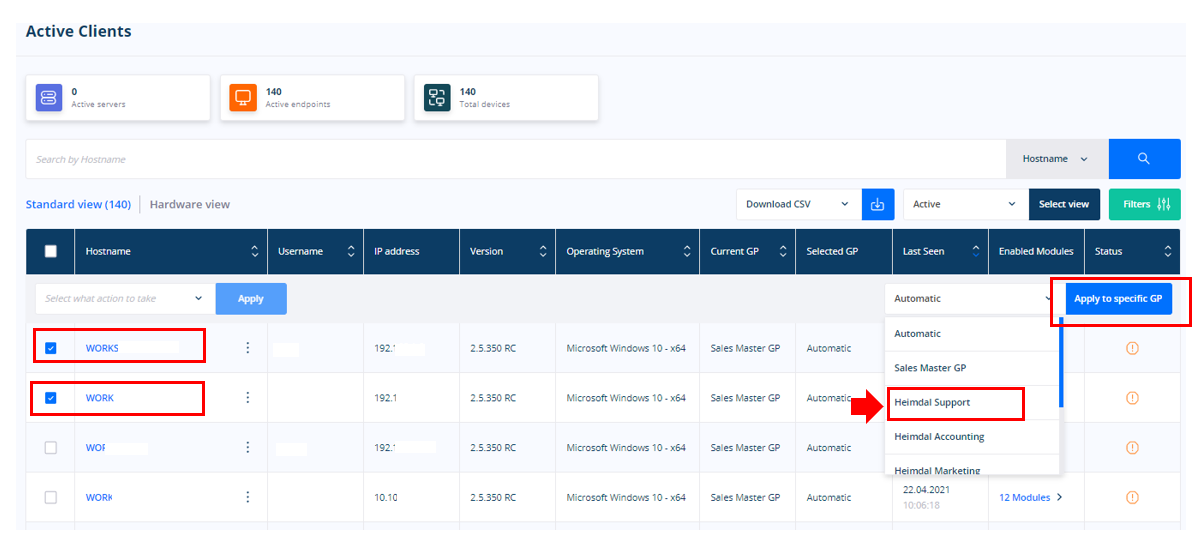This screenshot has width=1196, height=550.
Task: Toggle the select-all header checkbox
Action: [x=51, y=251]
